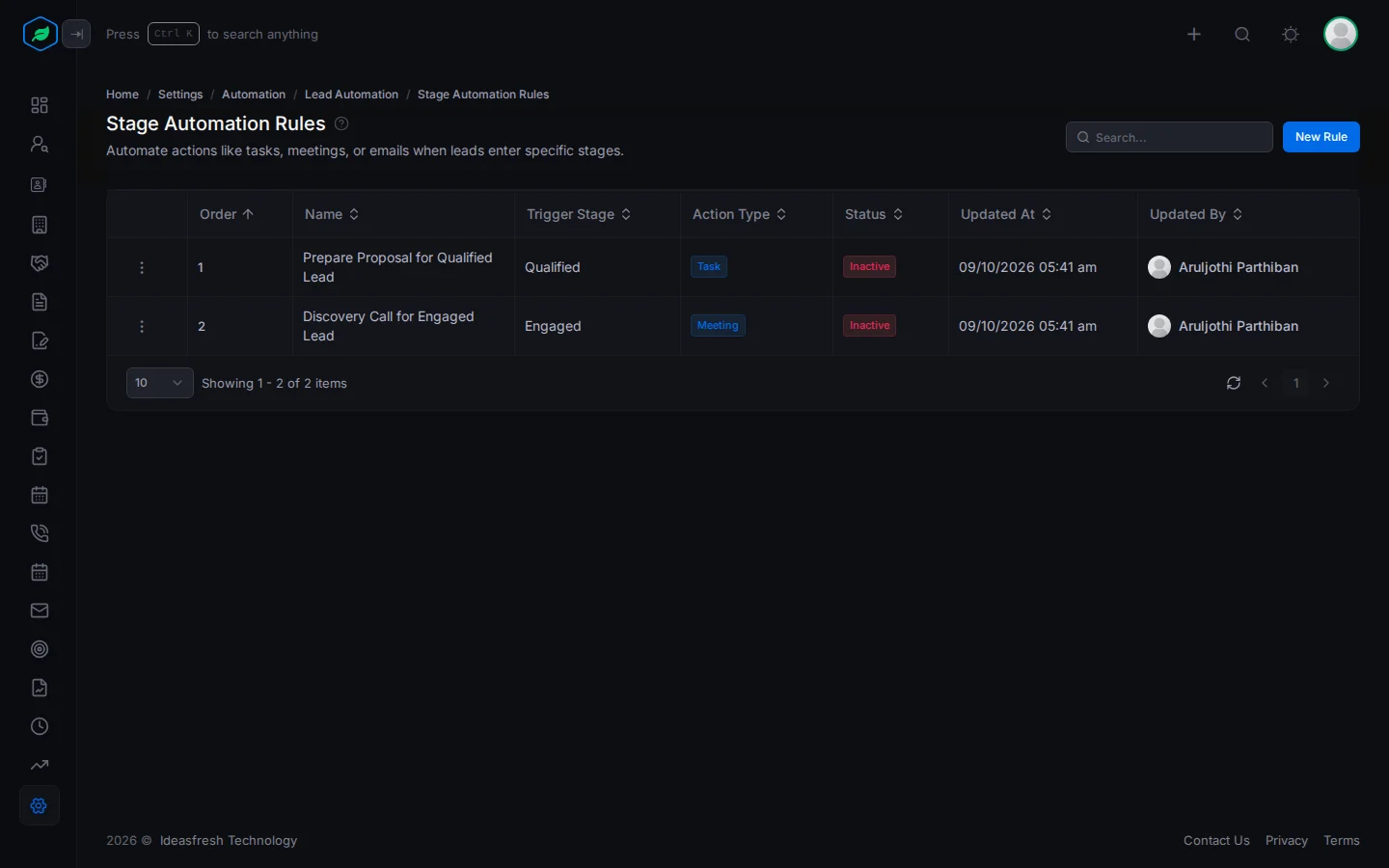This screenshot has height=868, width=1389.
Task: Select page 1 in pagination
Action: [x=1296, y=383]
